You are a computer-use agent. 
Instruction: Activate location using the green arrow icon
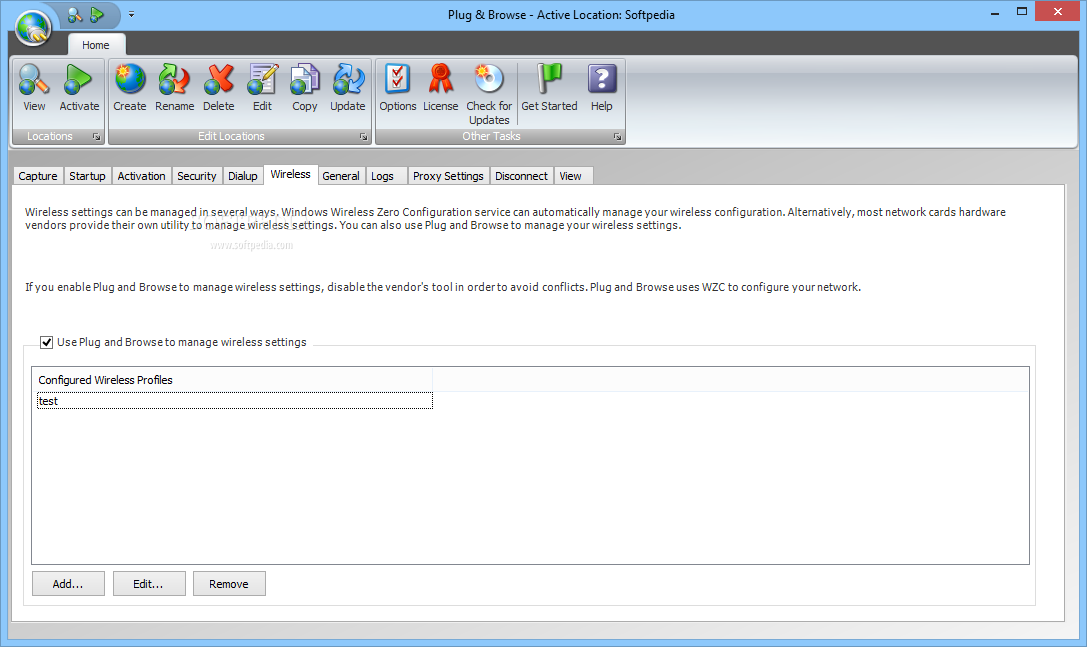[79, 88]
